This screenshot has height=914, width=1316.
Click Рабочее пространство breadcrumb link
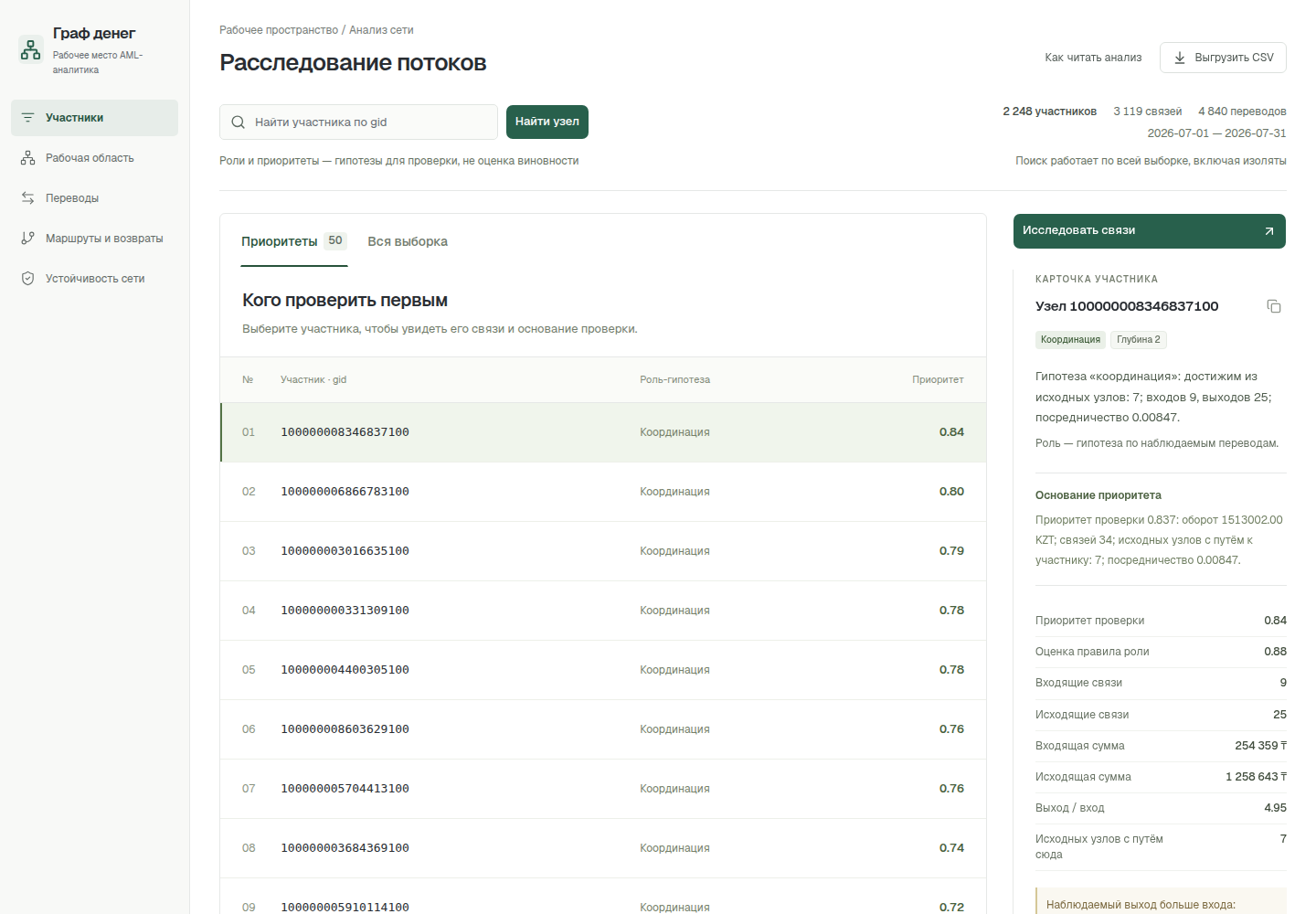coord(279,30)
